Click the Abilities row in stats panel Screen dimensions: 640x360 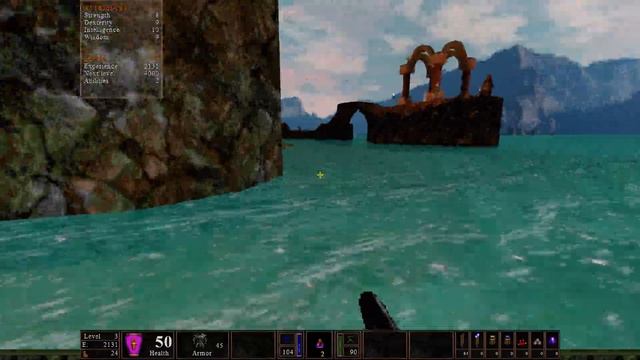point(121,81)
